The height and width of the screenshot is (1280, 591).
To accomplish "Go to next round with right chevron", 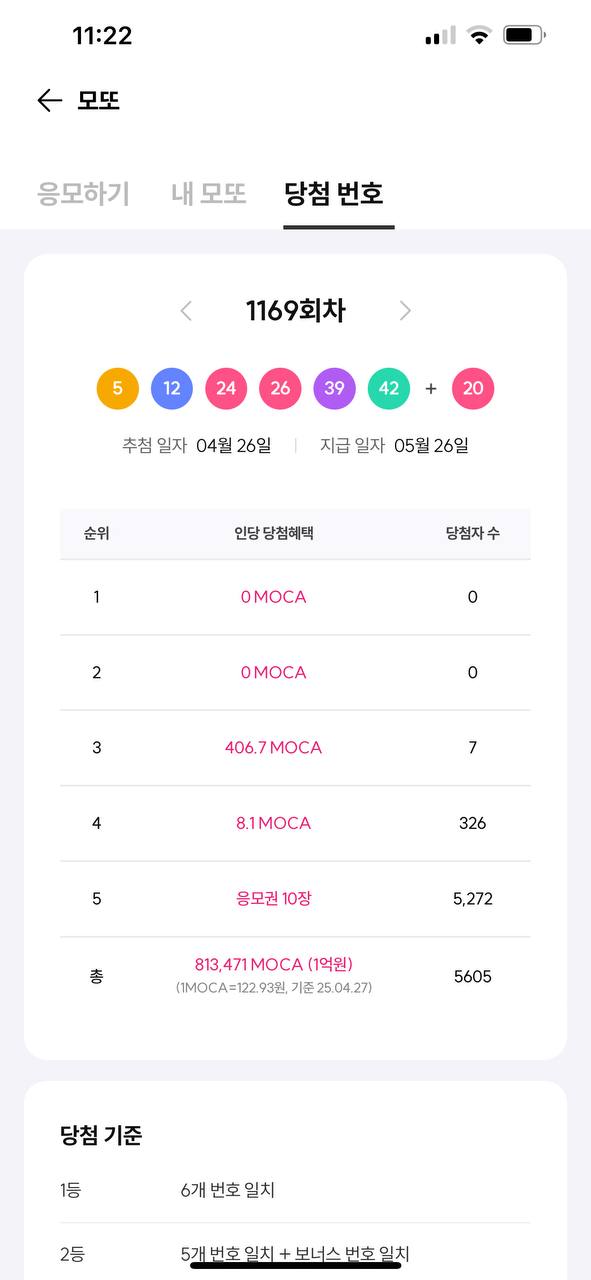I will point(405,311).
